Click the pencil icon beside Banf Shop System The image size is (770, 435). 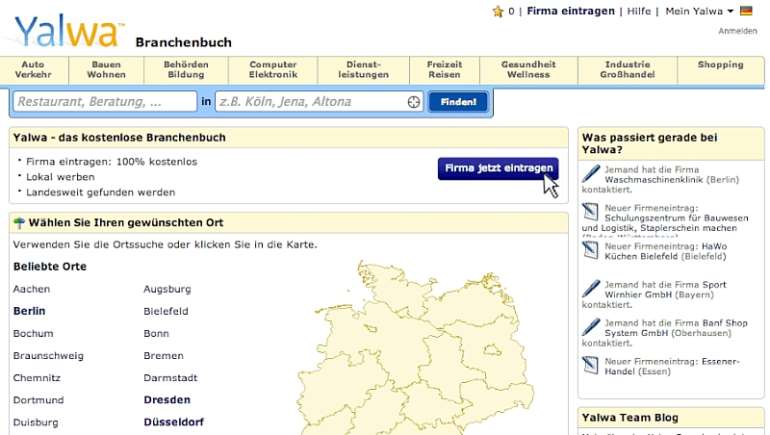click(x=591, y=326)
